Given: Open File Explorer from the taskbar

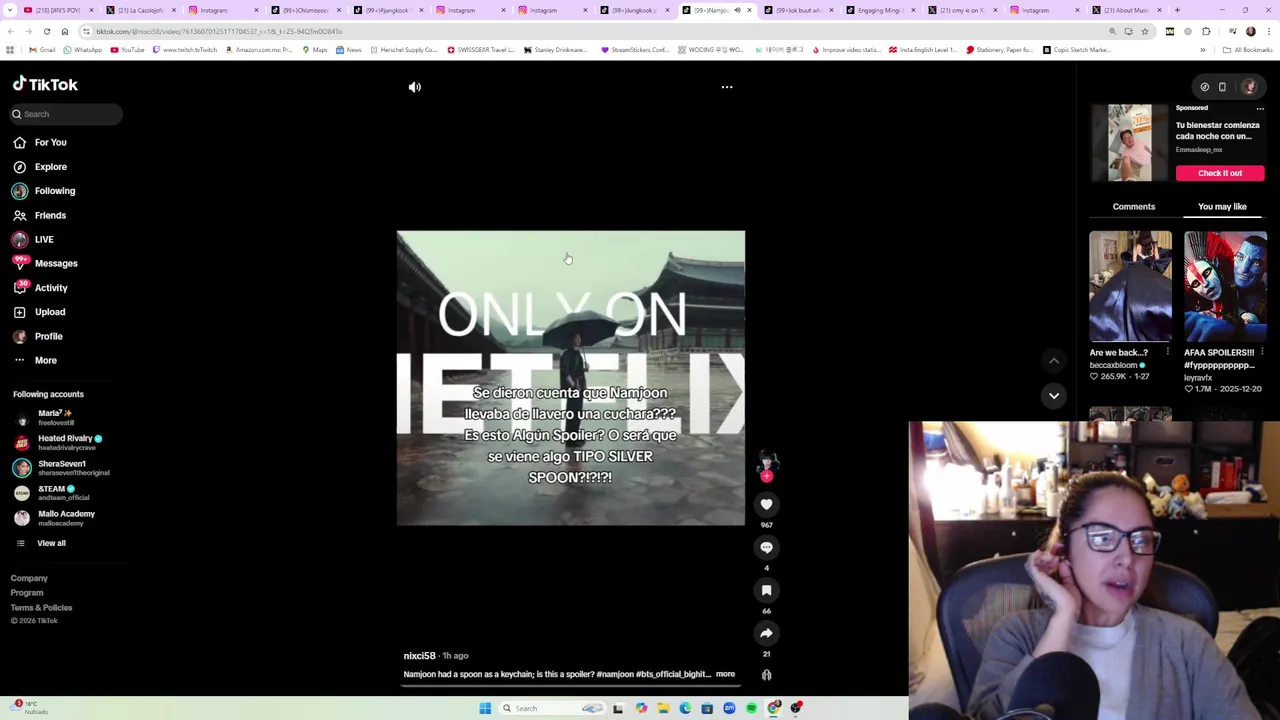Looking at the screenshot, I should [663, 709].
